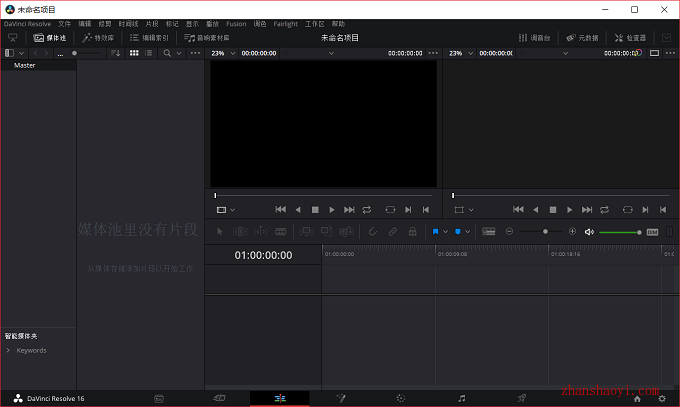This screenshot has width=680, height=407.
Task: Click the blue flag clip icon
Action: click(x=435, y=232)
